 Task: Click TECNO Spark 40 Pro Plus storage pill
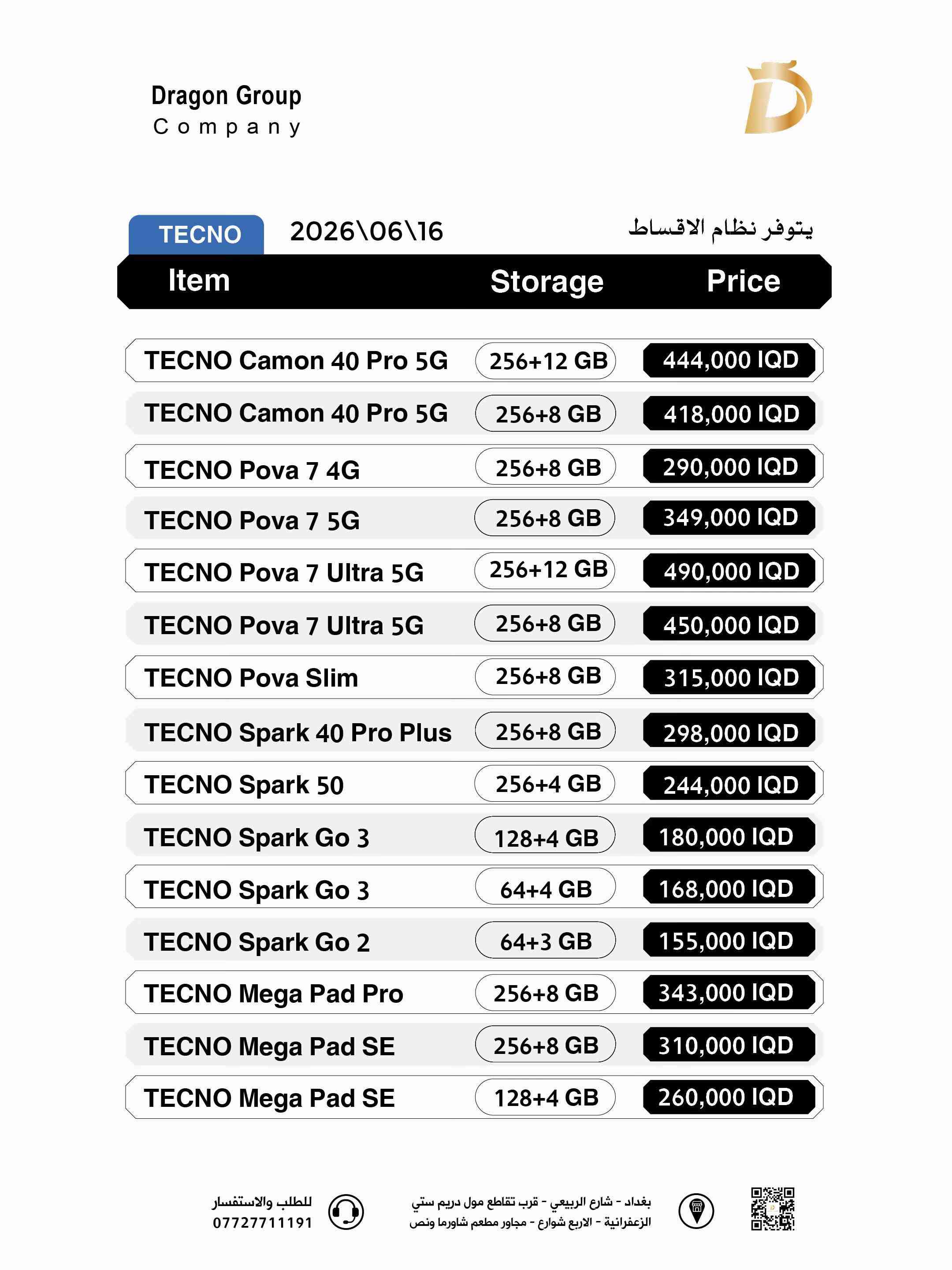(545, 730)
